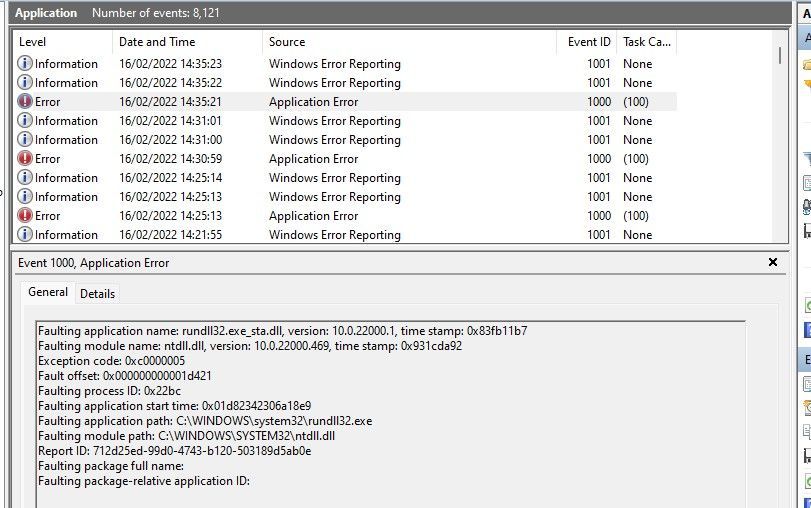Image resolution: width=811 pixels, height=508 pixels.
Task: Click the Information icon on the 14:35:23 row
Action: (25, 64)
